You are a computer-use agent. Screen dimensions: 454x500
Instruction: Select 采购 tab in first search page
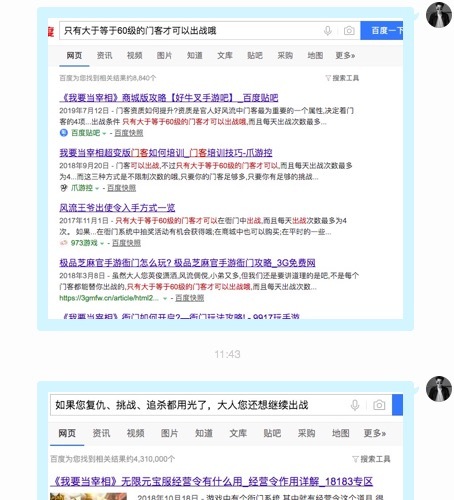pyautogui.click(x=285, y=55)
